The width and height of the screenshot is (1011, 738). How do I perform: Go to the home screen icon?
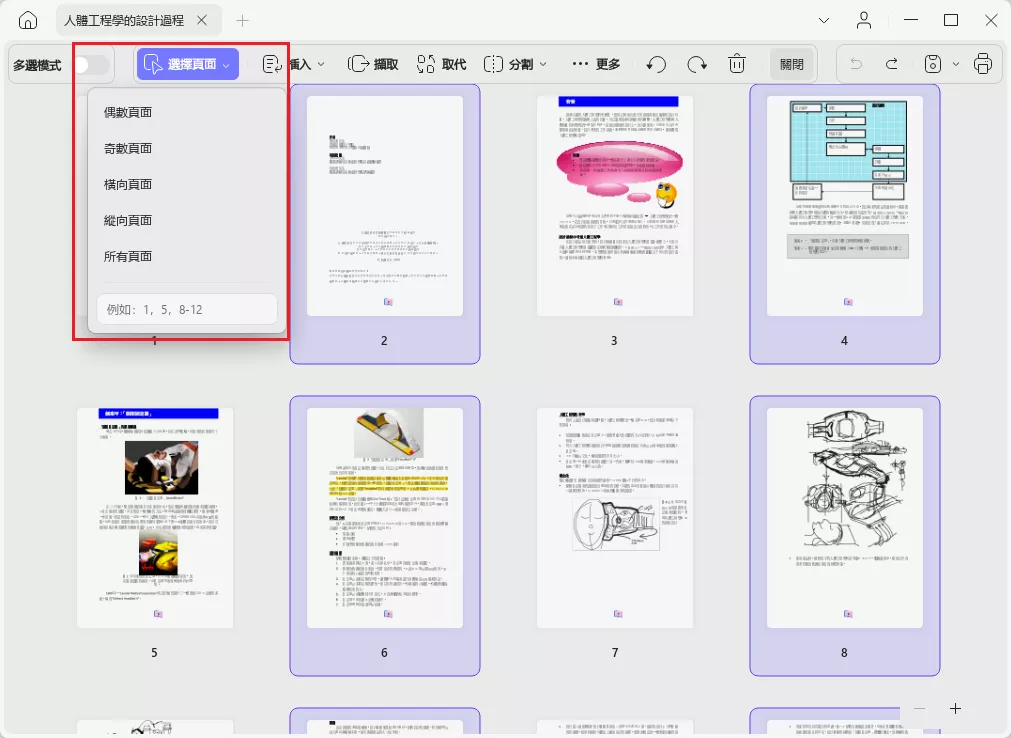(28, 21)
